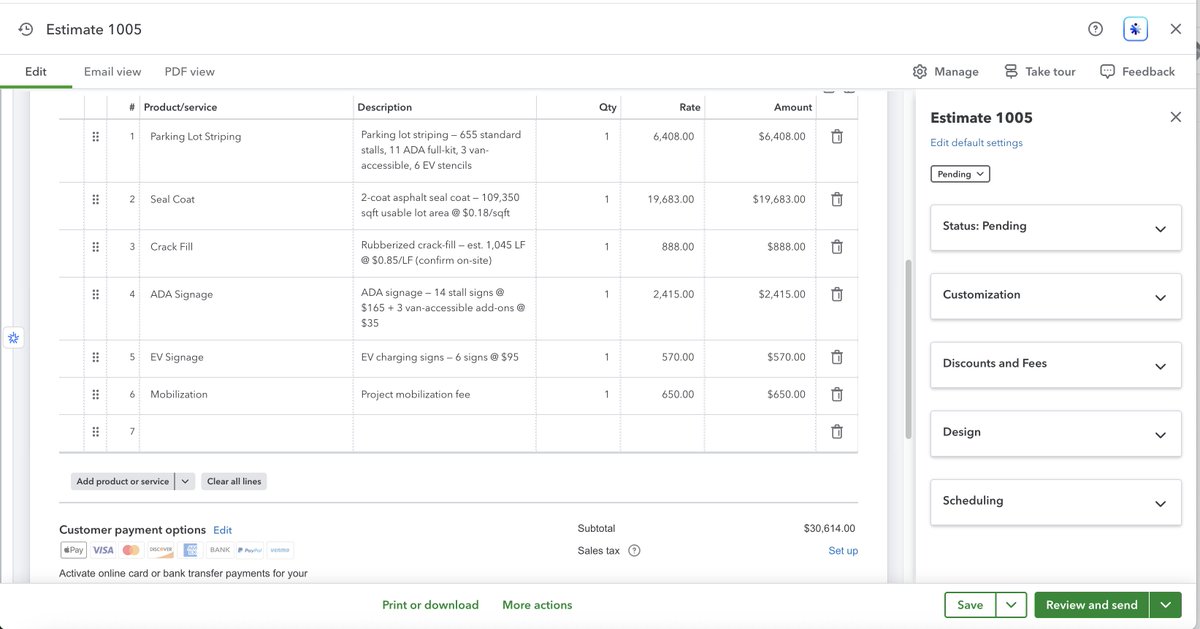The width and height of the screenshot is (1200, 629).
Task: Select 'Project mobilization fee' description
Action: click(415, 394)
